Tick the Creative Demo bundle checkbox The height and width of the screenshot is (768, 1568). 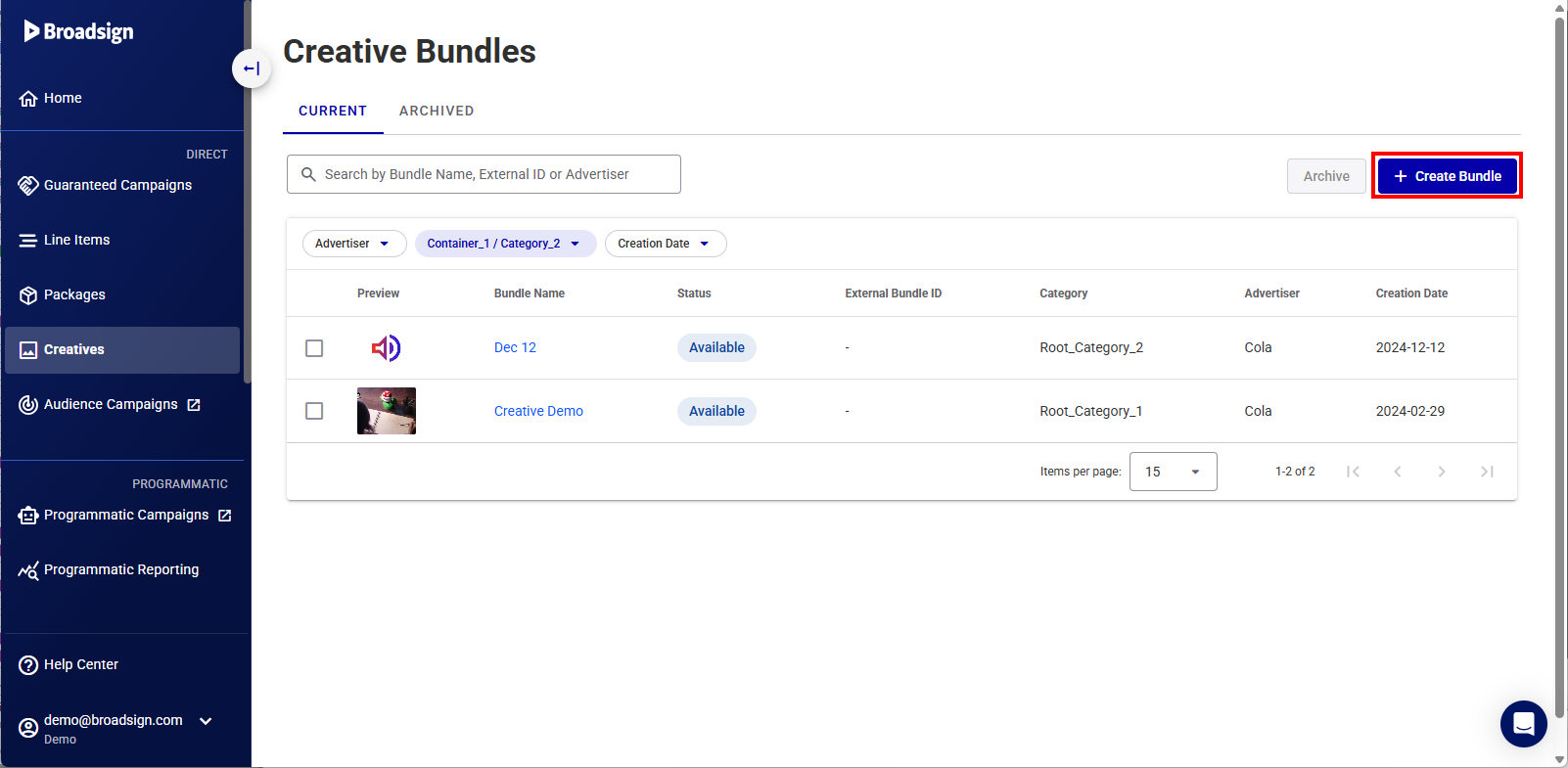click(x=314, y=411)
